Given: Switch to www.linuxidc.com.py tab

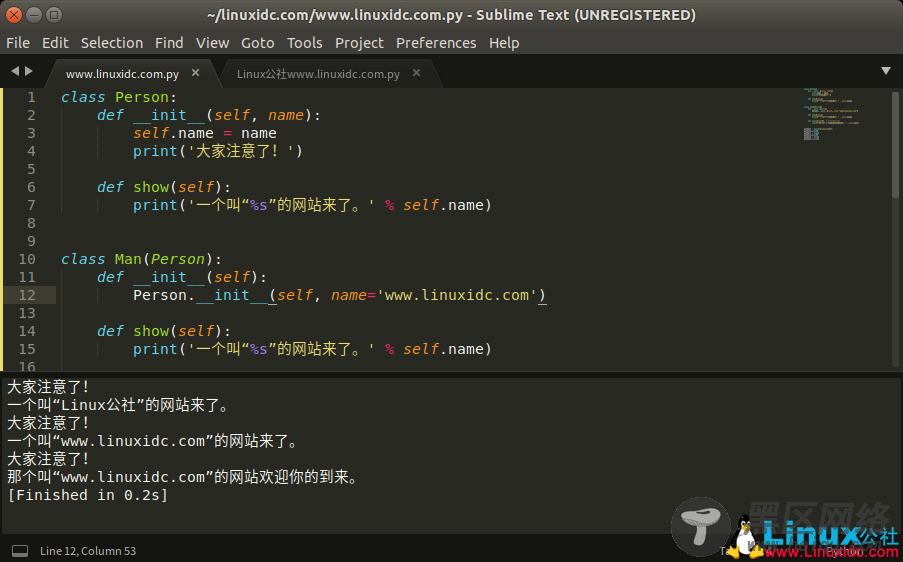Looking at the screenshot, I should [x=122, y=74].
